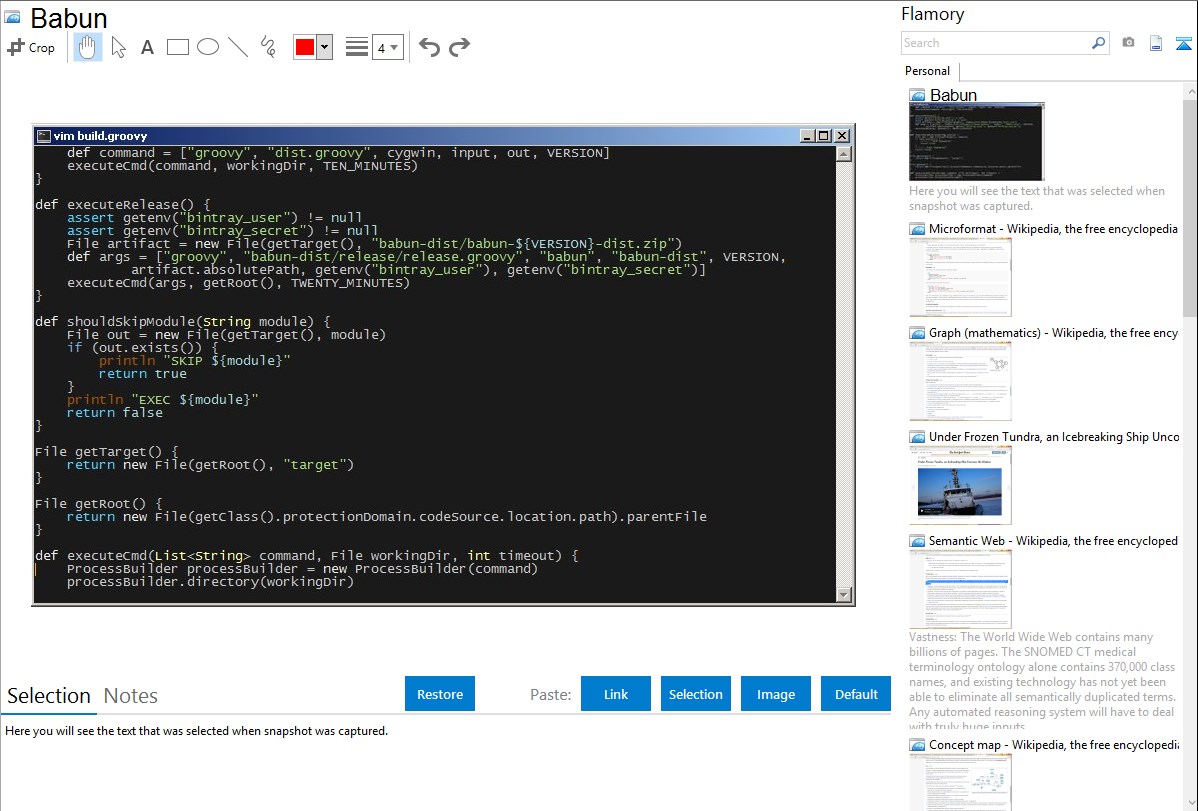Click the icon beside Graph (mathematics) title
The height and width of the screenshot is (811, 1198).
pyautogui.click(x=917, y=333)
